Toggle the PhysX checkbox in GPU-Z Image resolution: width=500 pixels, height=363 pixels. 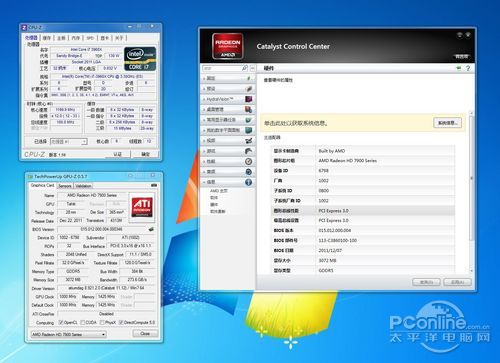click(101, 322)
